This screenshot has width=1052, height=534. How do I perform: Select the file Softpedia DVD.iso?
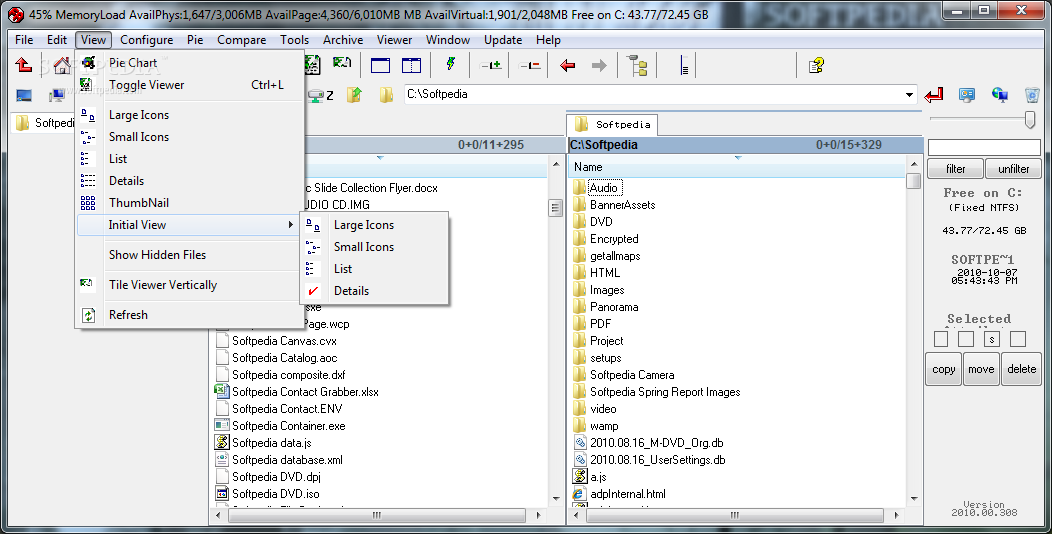coord(275,494)
